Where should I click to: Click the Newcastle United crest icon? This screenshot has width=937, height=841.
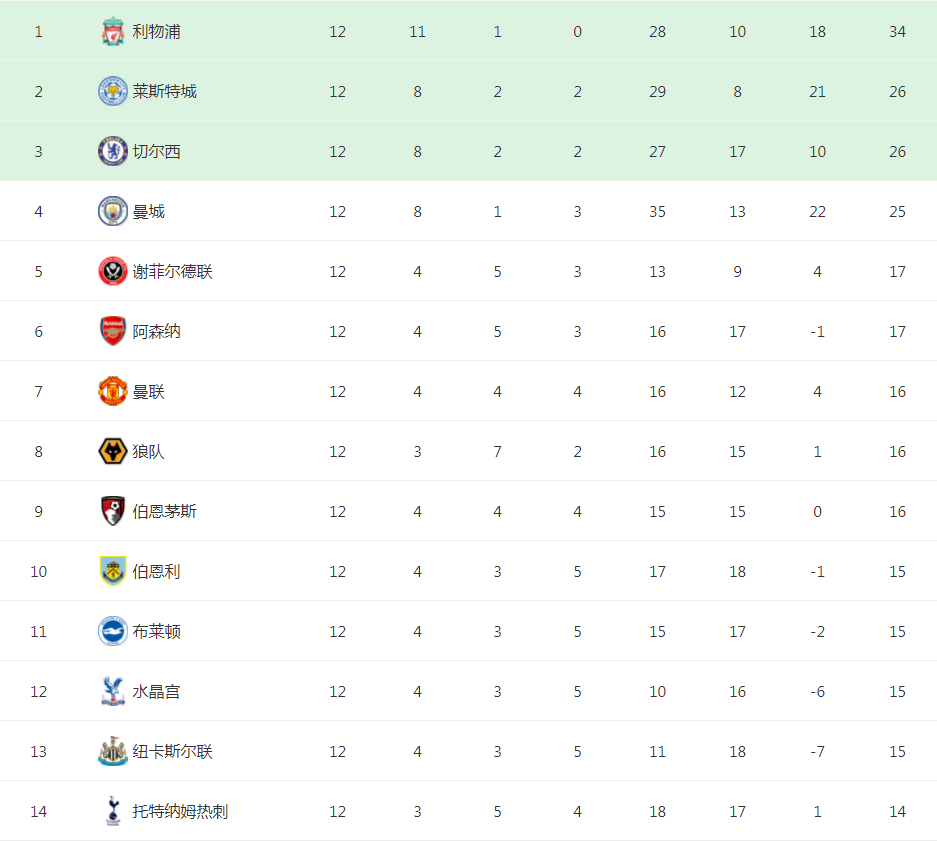click(x=112, y=751)
